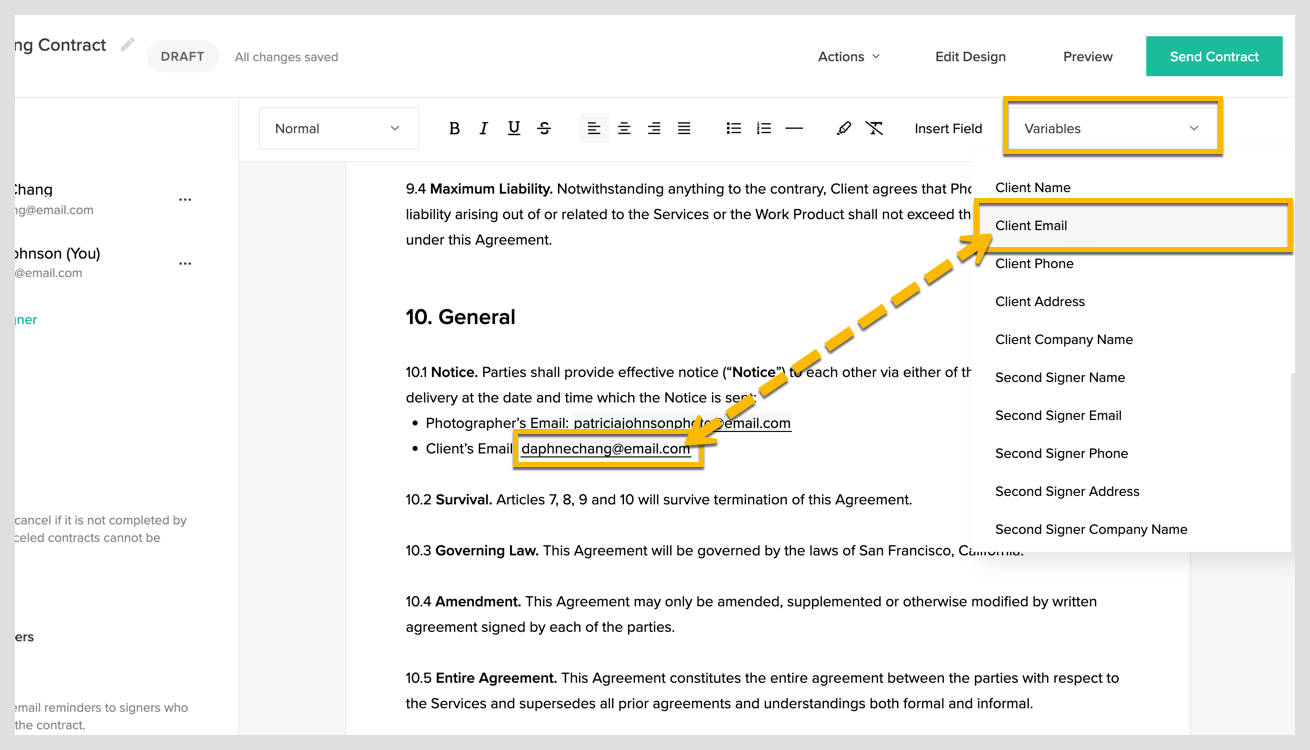Insert a horizontal divider line
1310x750 pixels.
[794, 128]
